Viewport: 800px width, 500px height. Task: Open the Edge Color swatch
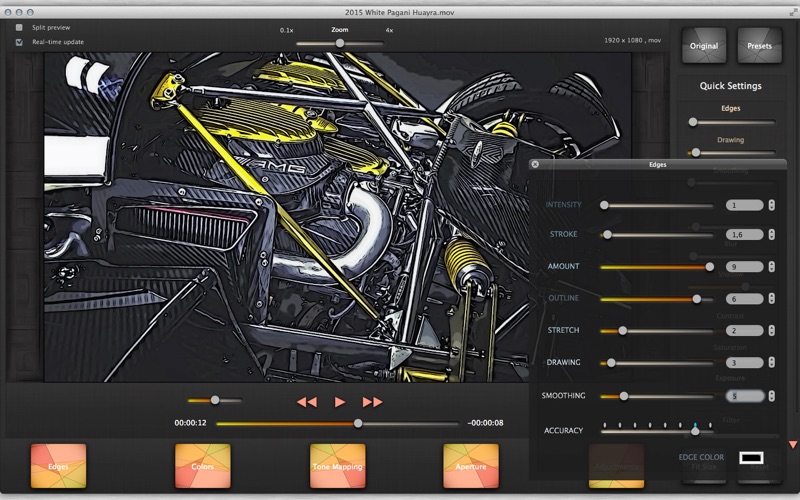click(x=752, y=457)
